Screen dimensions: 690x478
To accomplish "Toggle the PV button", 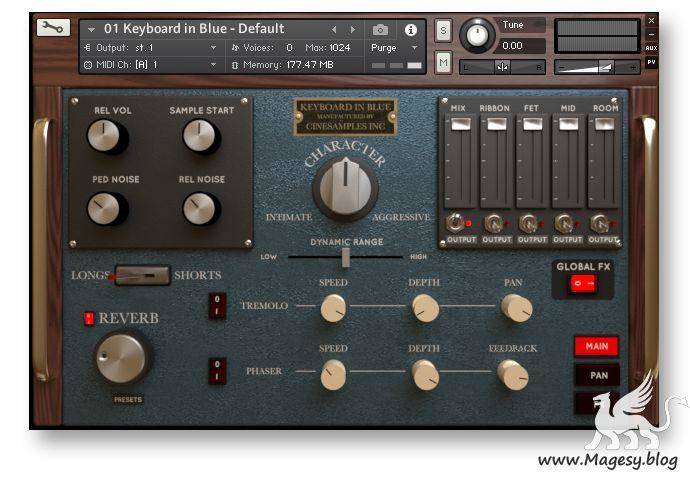I will tap(651, 62).
